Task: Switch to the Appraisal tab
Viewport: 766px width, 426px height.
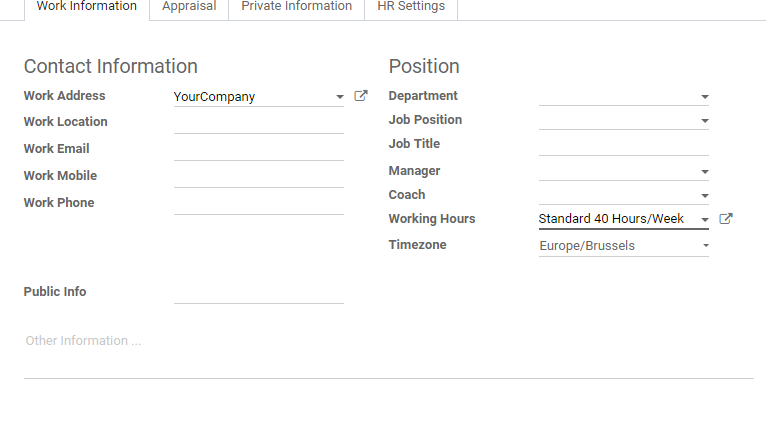Action: click(x=189, y=7)
